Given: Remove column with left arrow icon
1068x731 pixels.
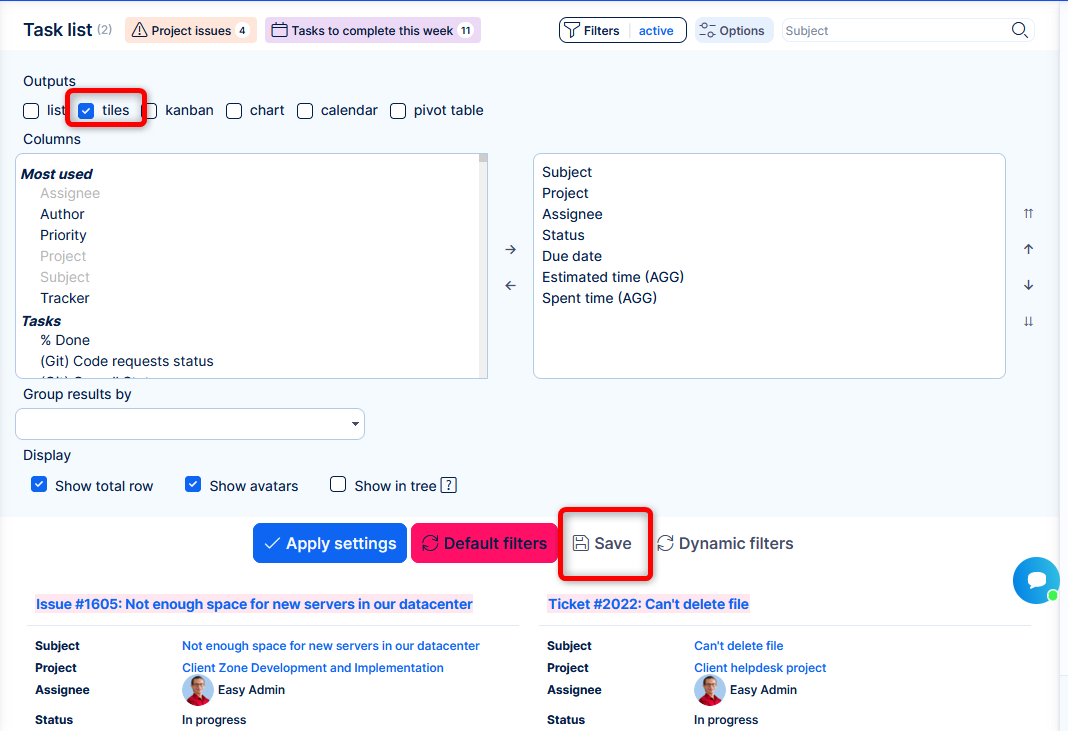Looking at the screenshot, I should (x=510, y=285).
